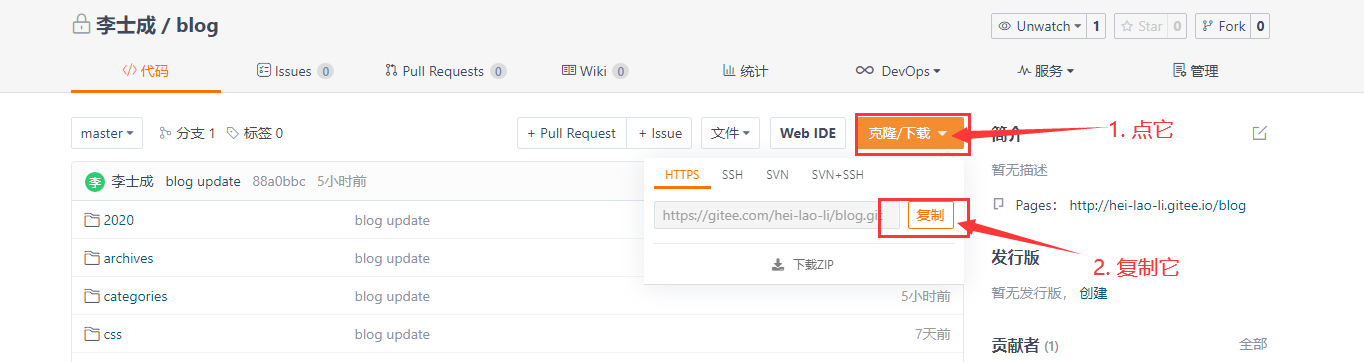
Task: Open commit hash 88a0bbc
Action: point(278,181)
